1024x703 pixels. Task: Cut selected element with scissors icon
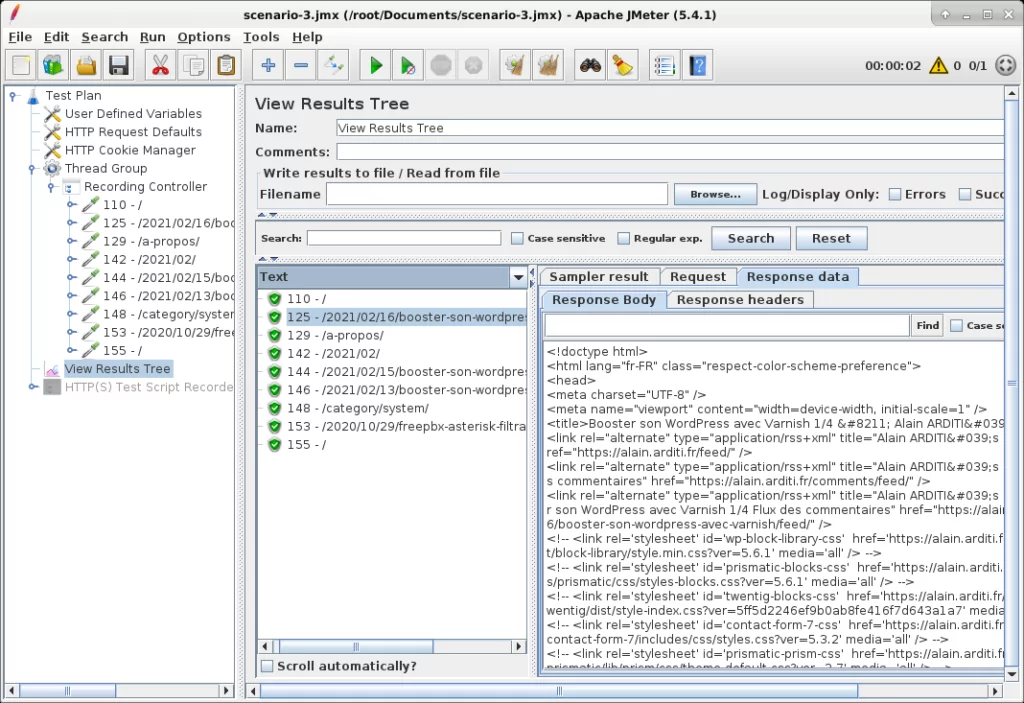pyautogui.click(x=160, y=65)
